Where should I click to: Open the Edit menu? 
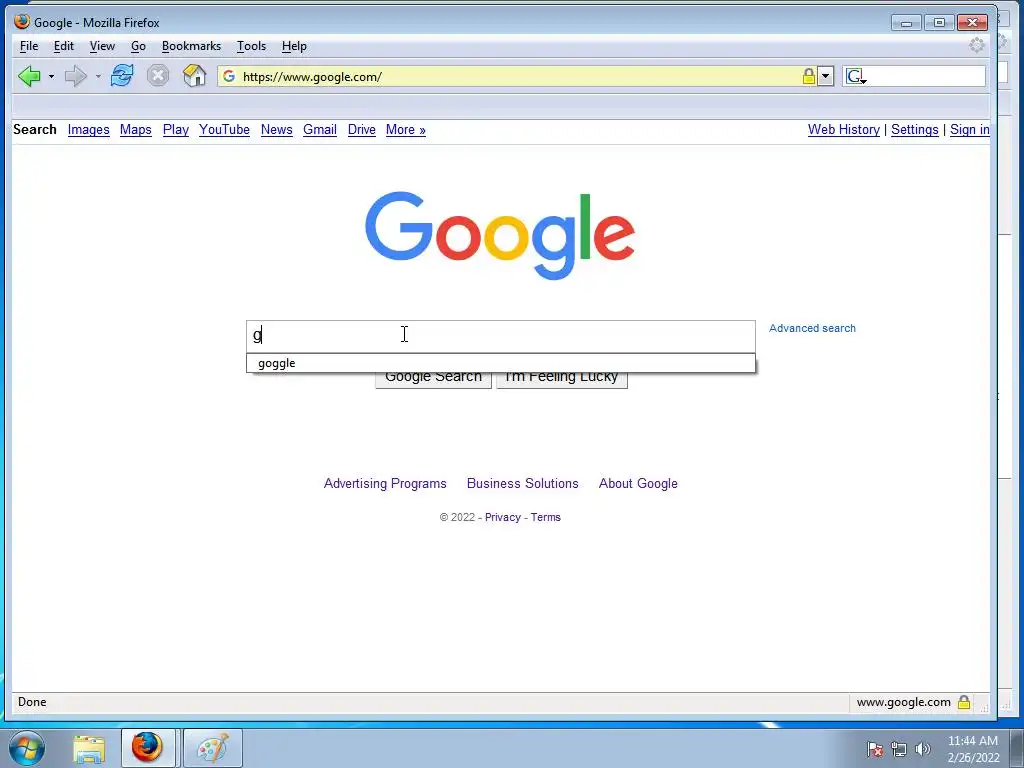point(63,46)
